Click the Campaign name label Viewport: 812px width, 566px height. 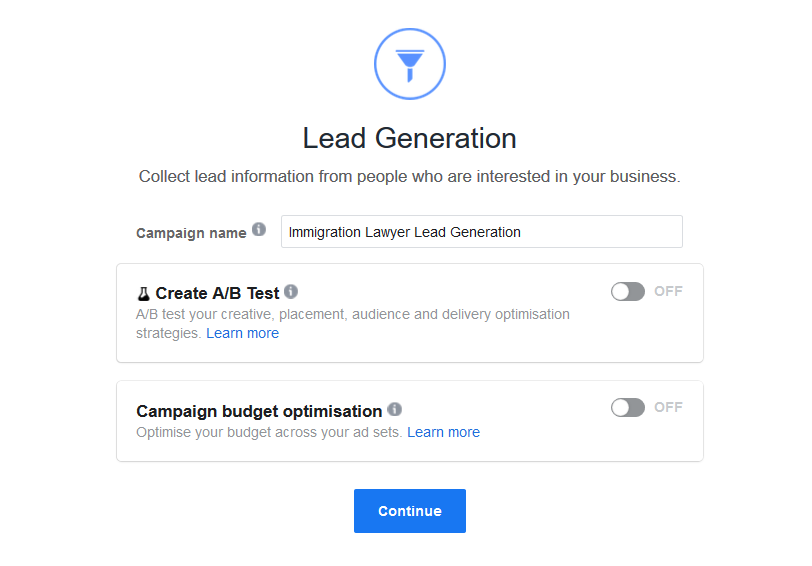(x=191, y=234)
